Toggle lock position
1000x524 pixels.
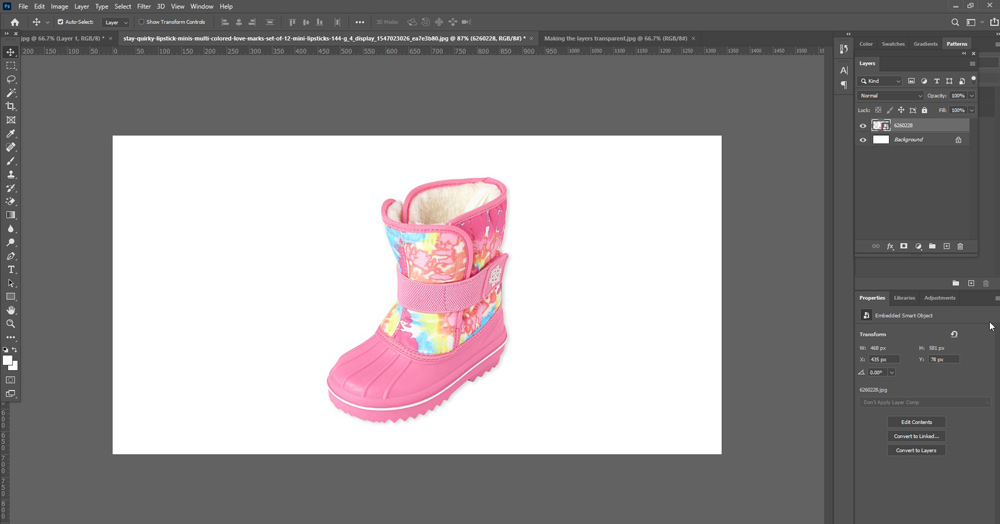[901, 110]
